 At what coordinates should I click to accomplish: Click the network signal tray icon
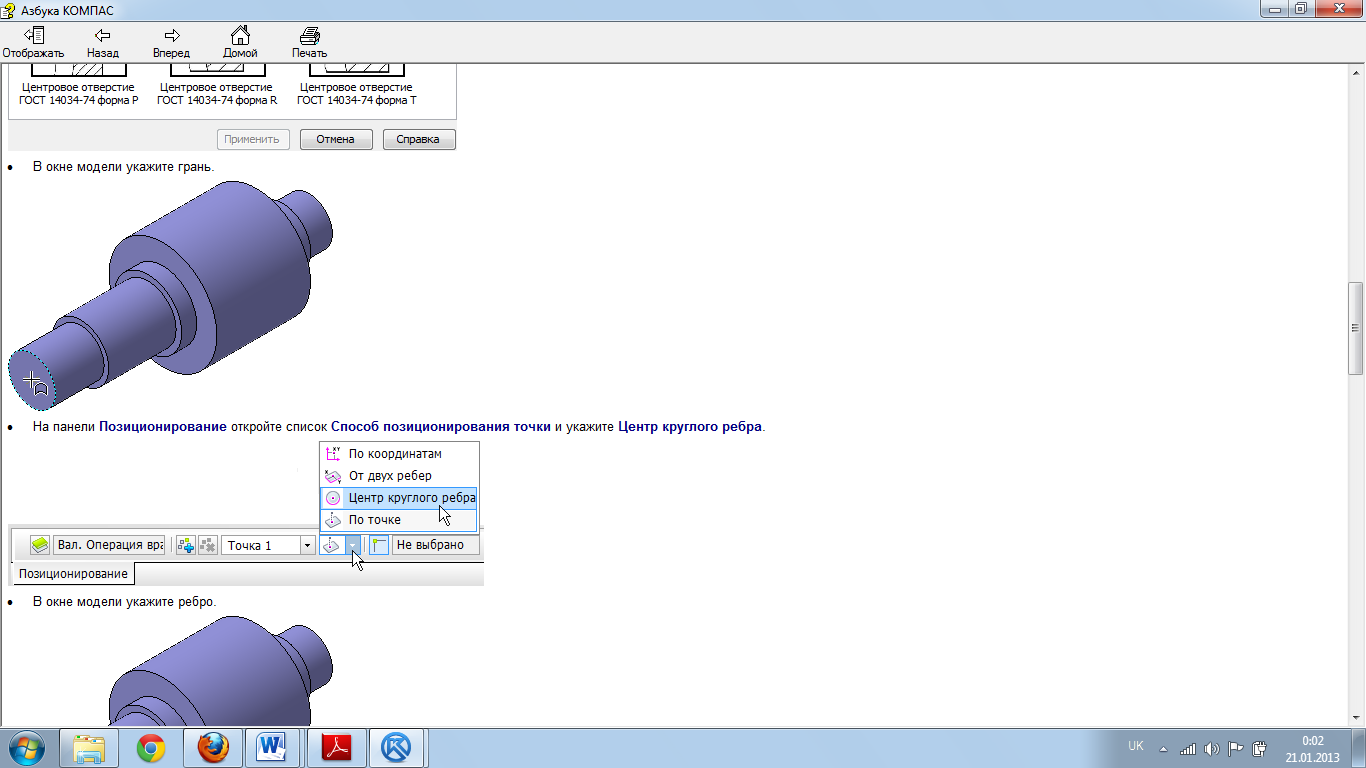1188,748
